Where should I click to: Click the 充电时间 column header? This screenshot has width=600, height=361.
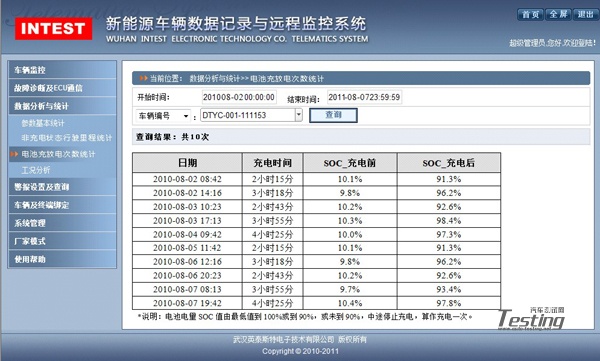pos(272,163)
